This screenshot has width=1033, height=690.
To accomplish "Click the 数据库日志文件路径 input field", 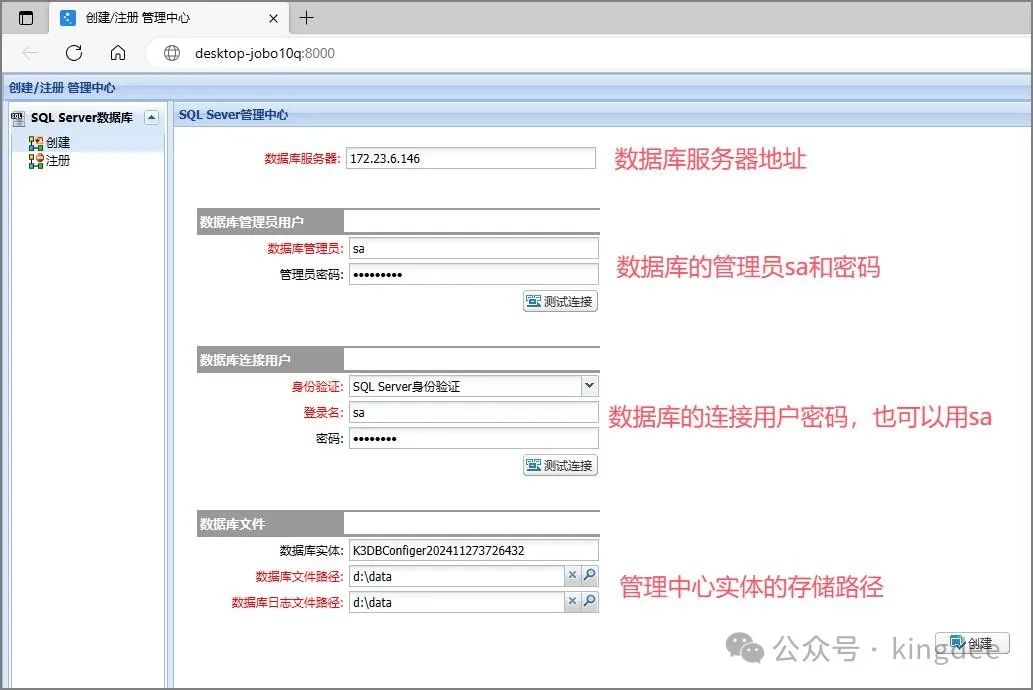I will (457, 602).
